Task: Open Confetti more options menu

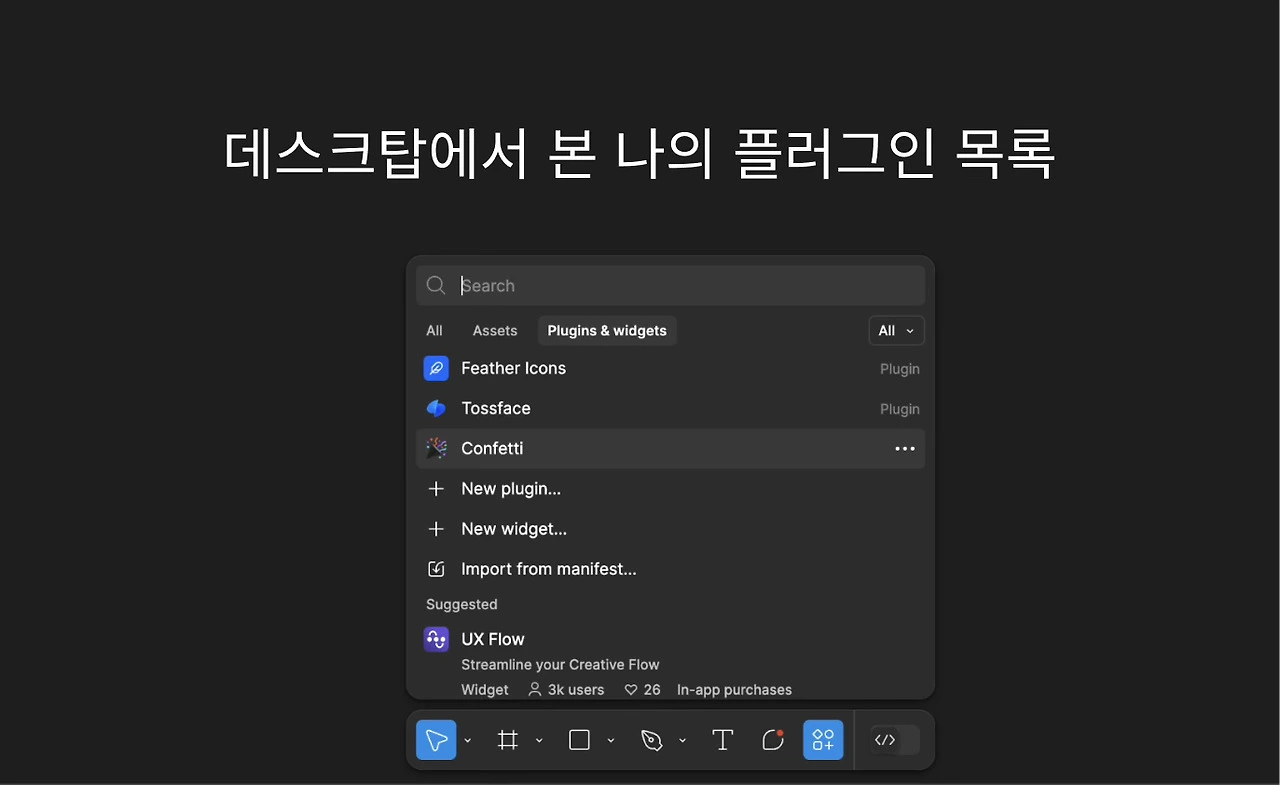Action: point(905,449)
